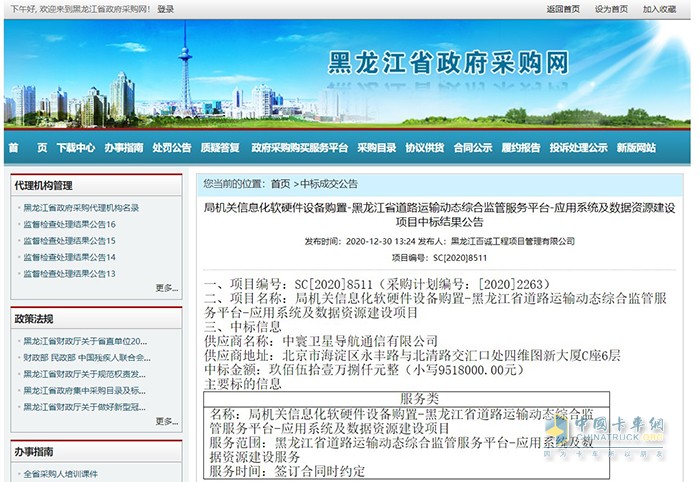
Task: Open 合同公示 navigation item
Action: tap(472, 147)
